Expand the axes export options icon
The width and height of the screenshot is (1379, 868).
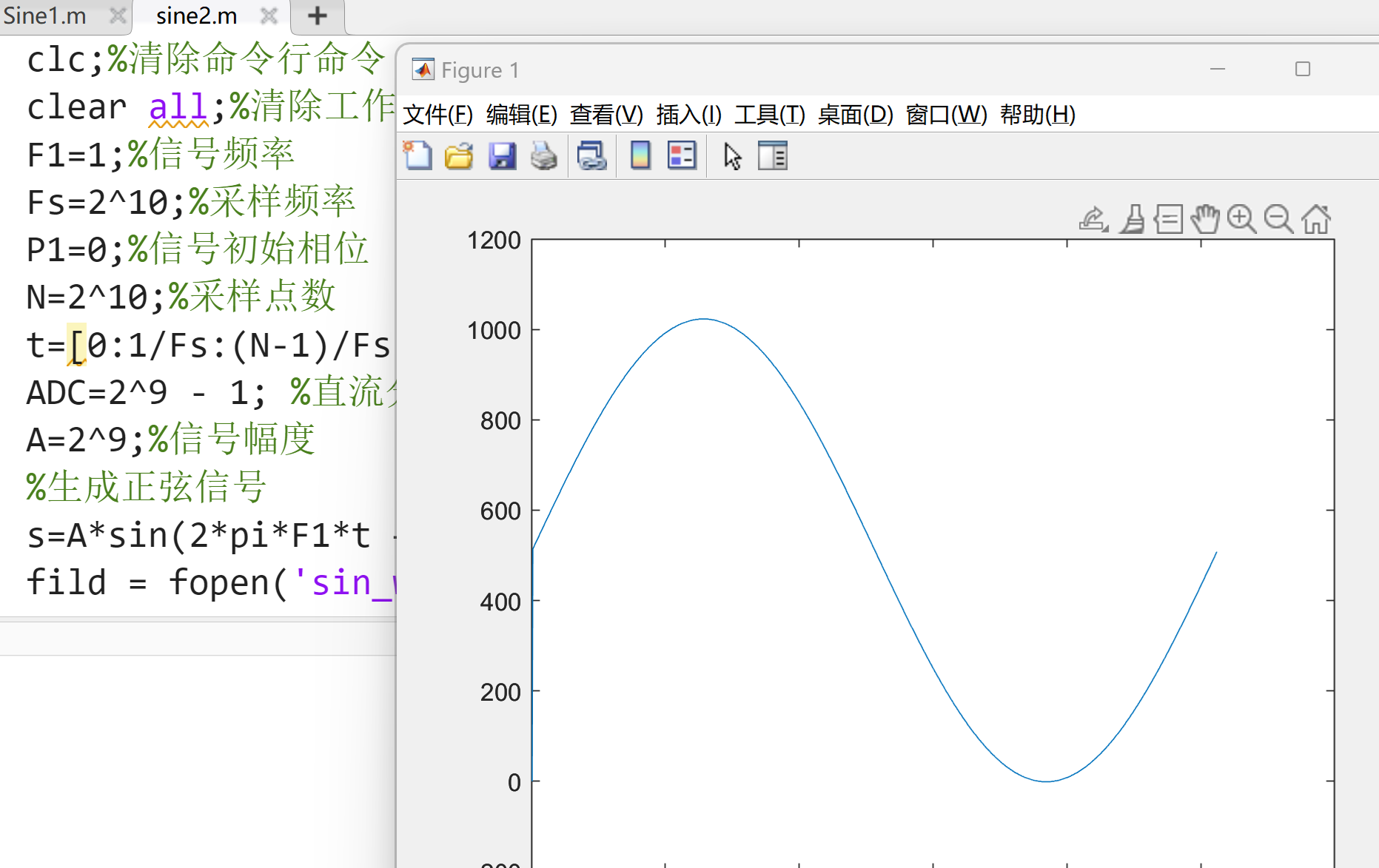coord(1093,220)
